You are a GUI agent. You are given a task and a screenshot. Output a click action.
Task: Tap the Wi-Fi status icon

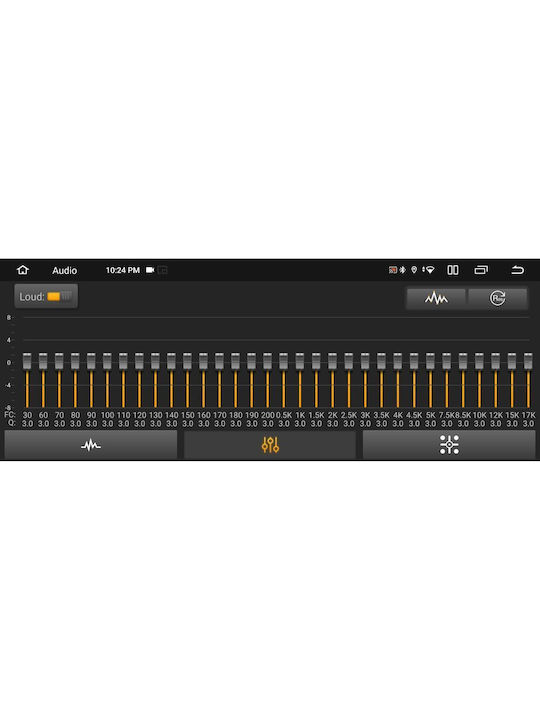(430, 270)
